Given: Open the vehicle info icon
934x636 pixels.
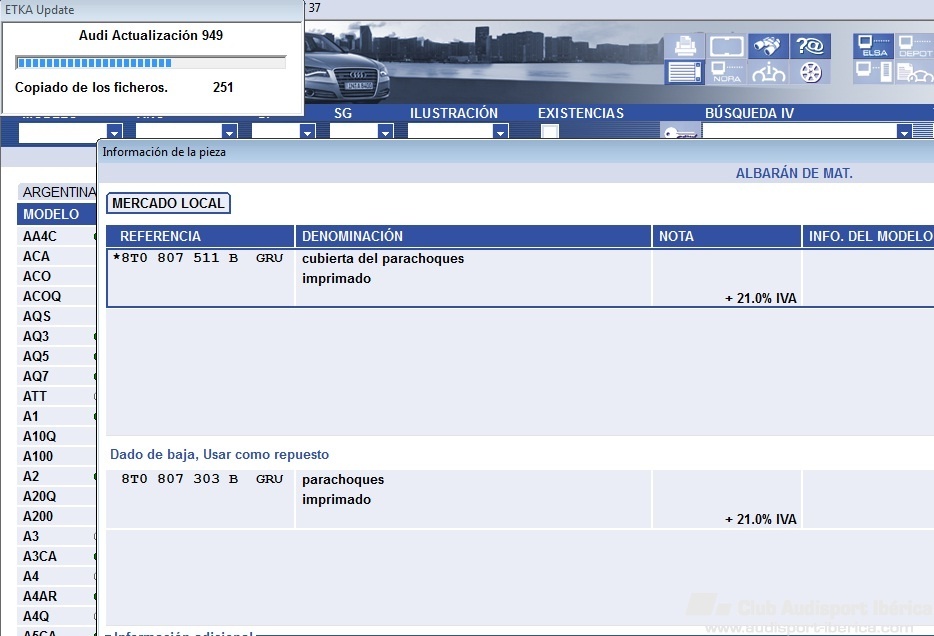Looking at the screenshot, I should click(768, 73).
